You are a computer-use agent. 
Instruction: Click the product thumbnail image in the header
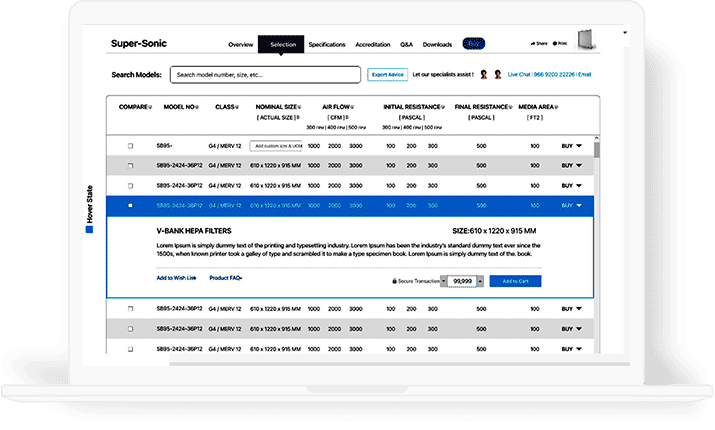(586, 39)
